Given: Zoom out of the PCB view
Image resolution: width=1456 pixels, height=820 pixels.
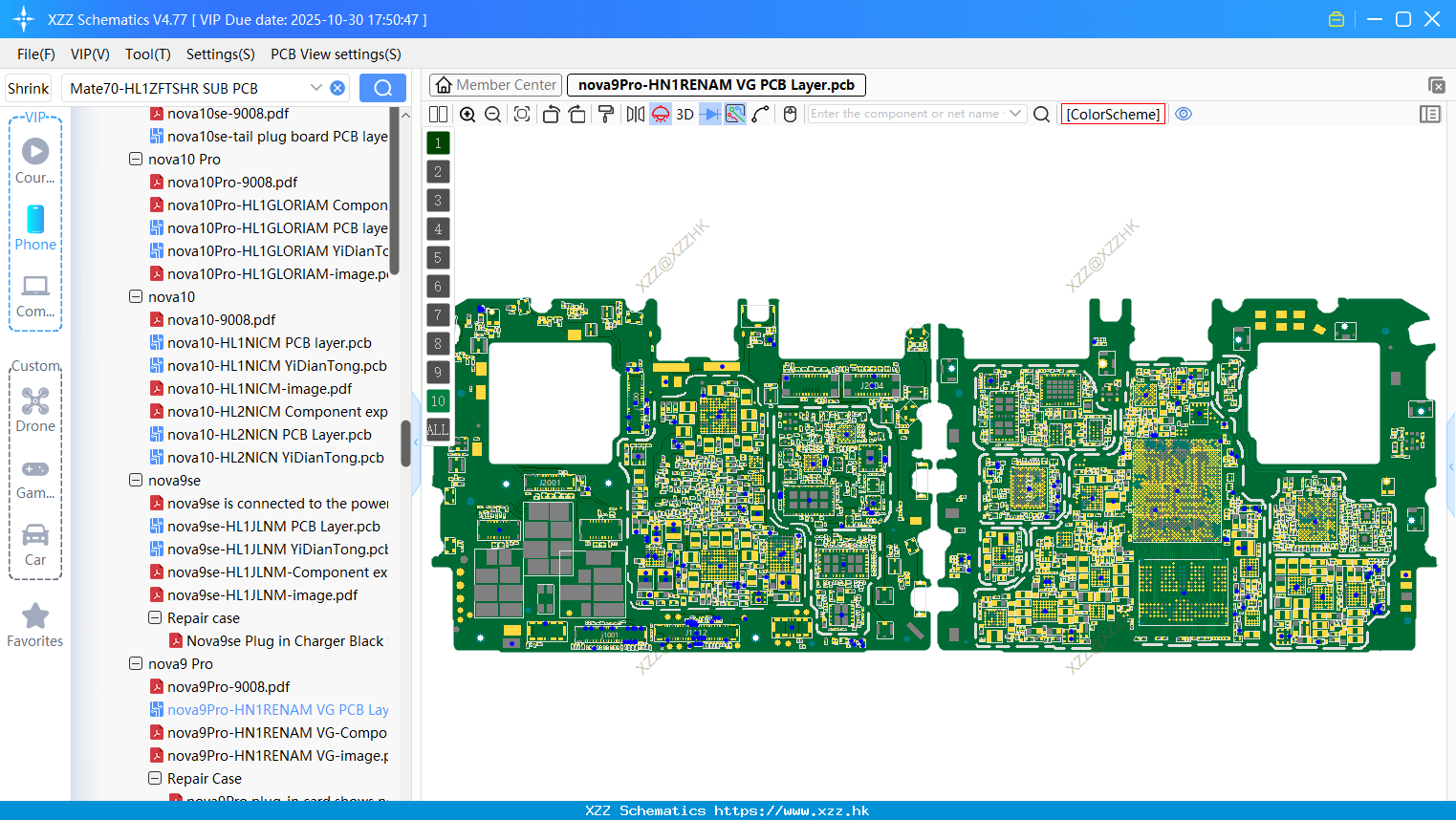Looking at the screenshot, I should click(493, 114).
